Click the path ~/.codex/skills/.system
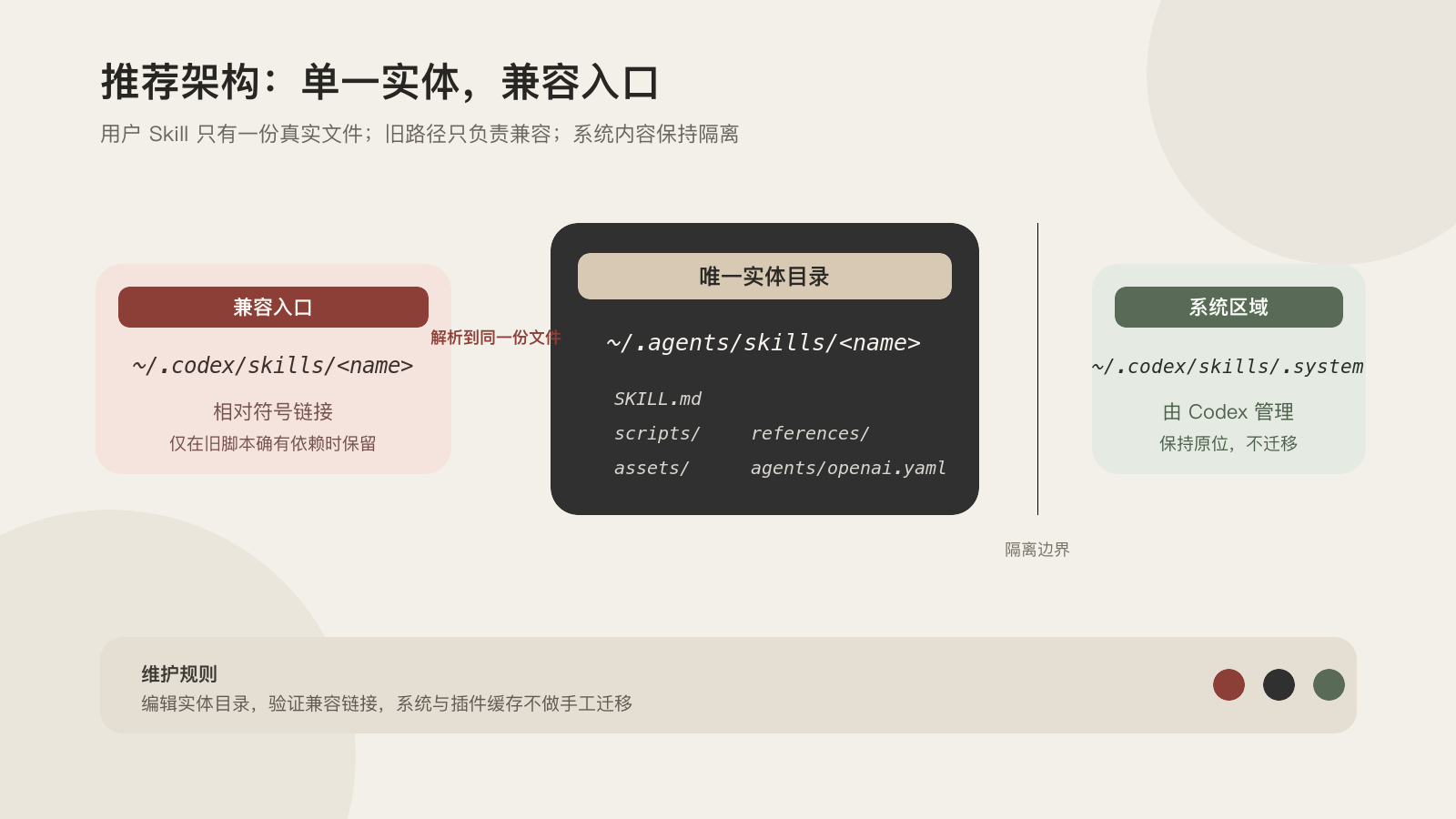 point(1228,367)
